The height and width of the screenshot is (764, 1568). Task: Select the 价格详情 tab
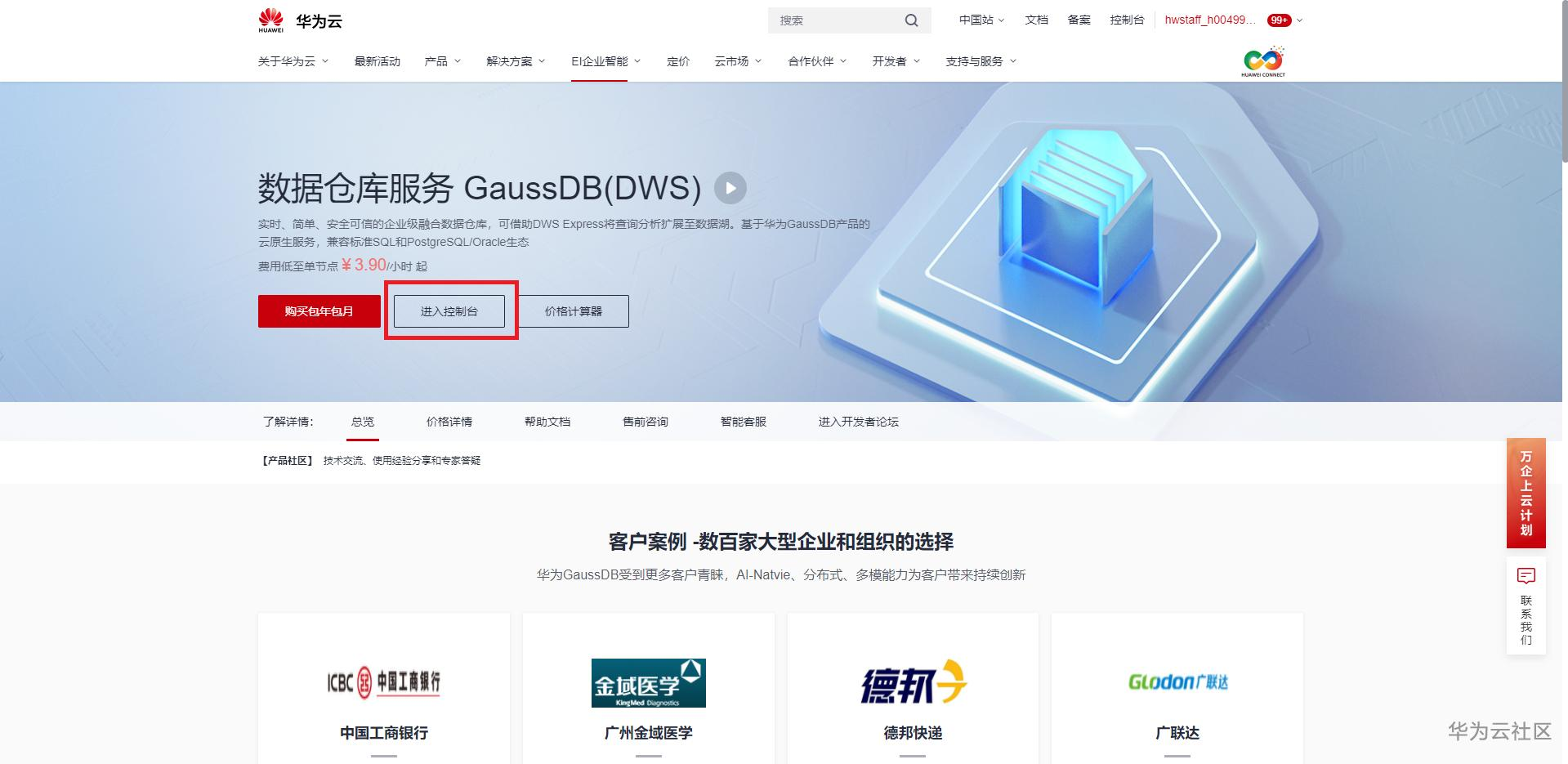(x=449, y=422)
